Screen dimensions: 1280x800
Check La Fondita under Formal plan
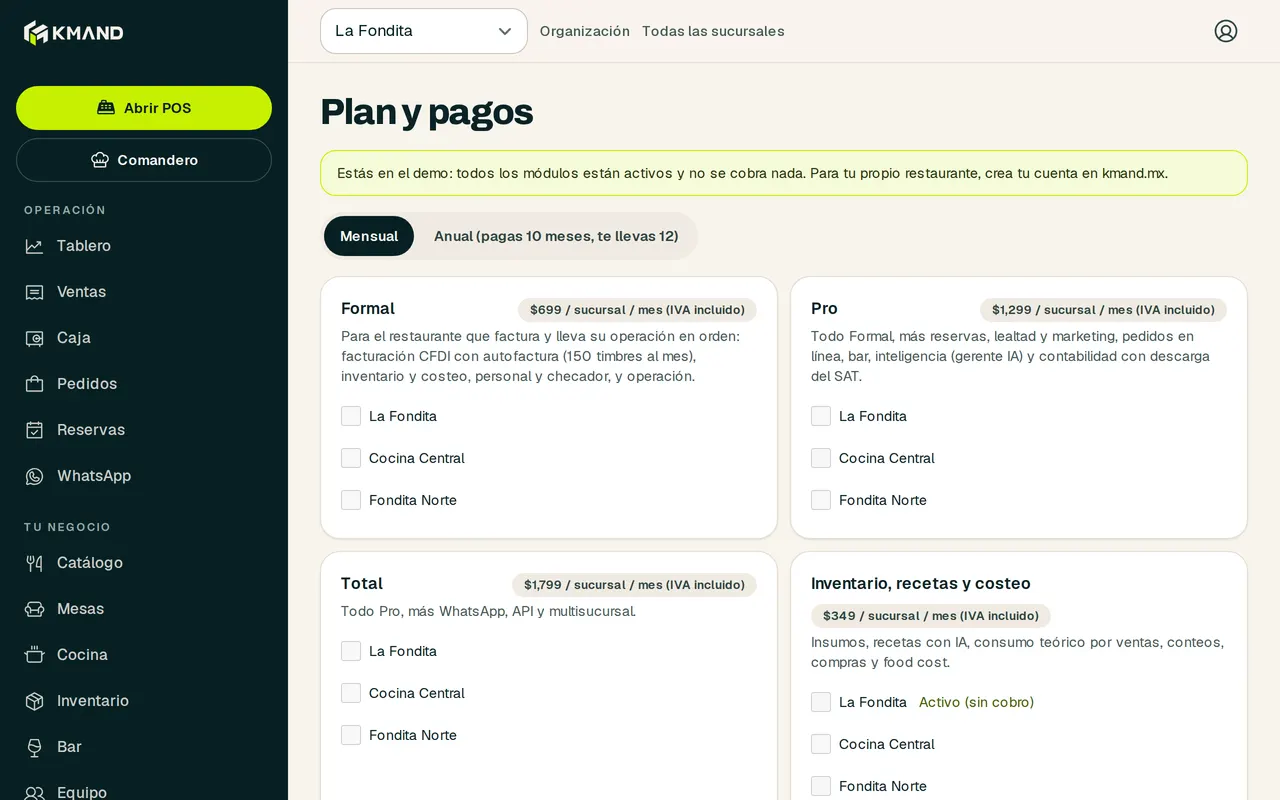(x=351, y=416)
